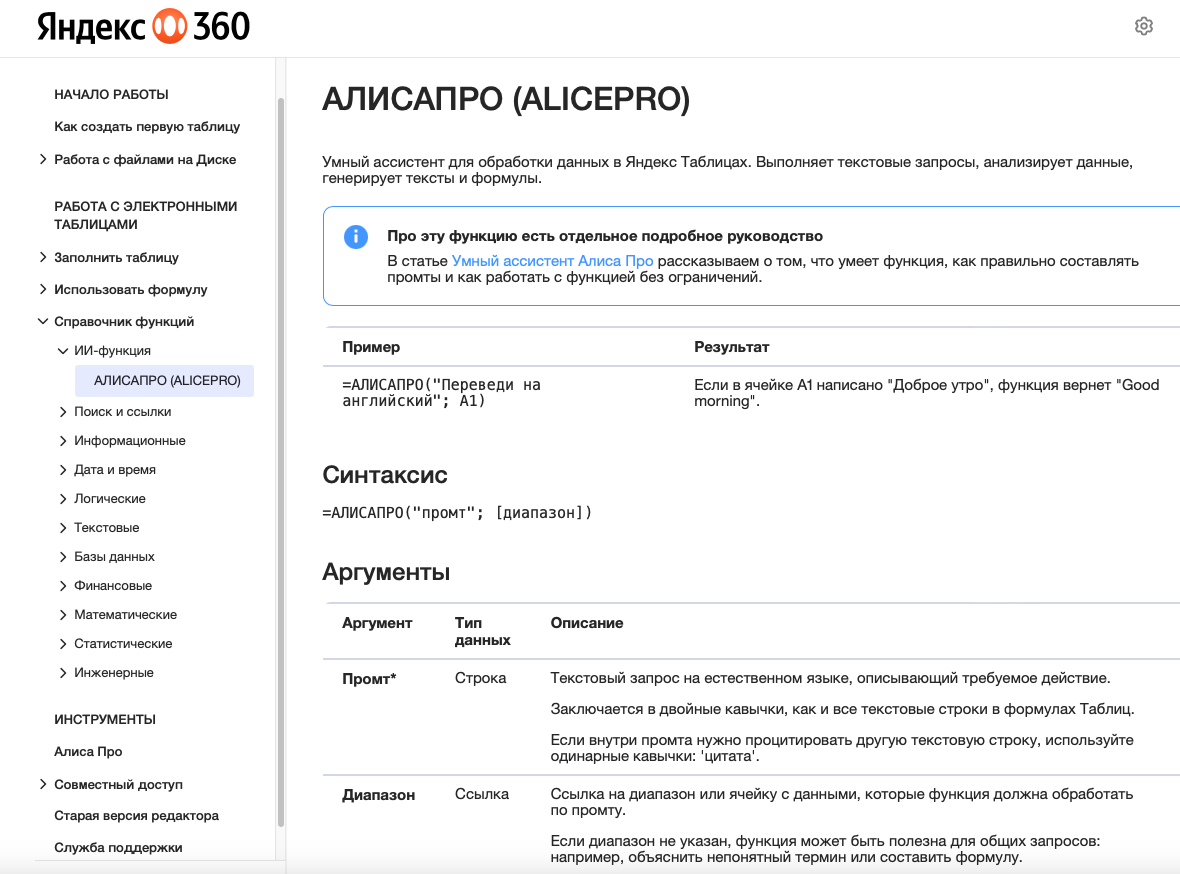
Task: Select АЛИСАПРО (ALICEPRO) in the sidebar
Action: click(x=166, y=381)
